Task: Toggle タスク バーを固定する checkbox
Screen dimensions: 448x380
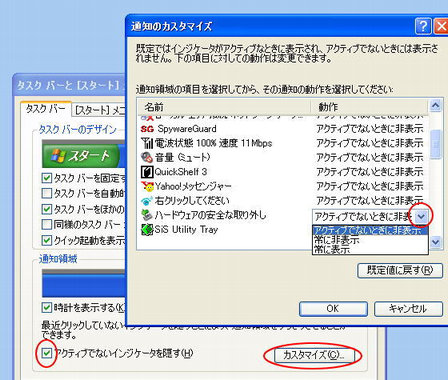Action: click(x=47, y=178)
